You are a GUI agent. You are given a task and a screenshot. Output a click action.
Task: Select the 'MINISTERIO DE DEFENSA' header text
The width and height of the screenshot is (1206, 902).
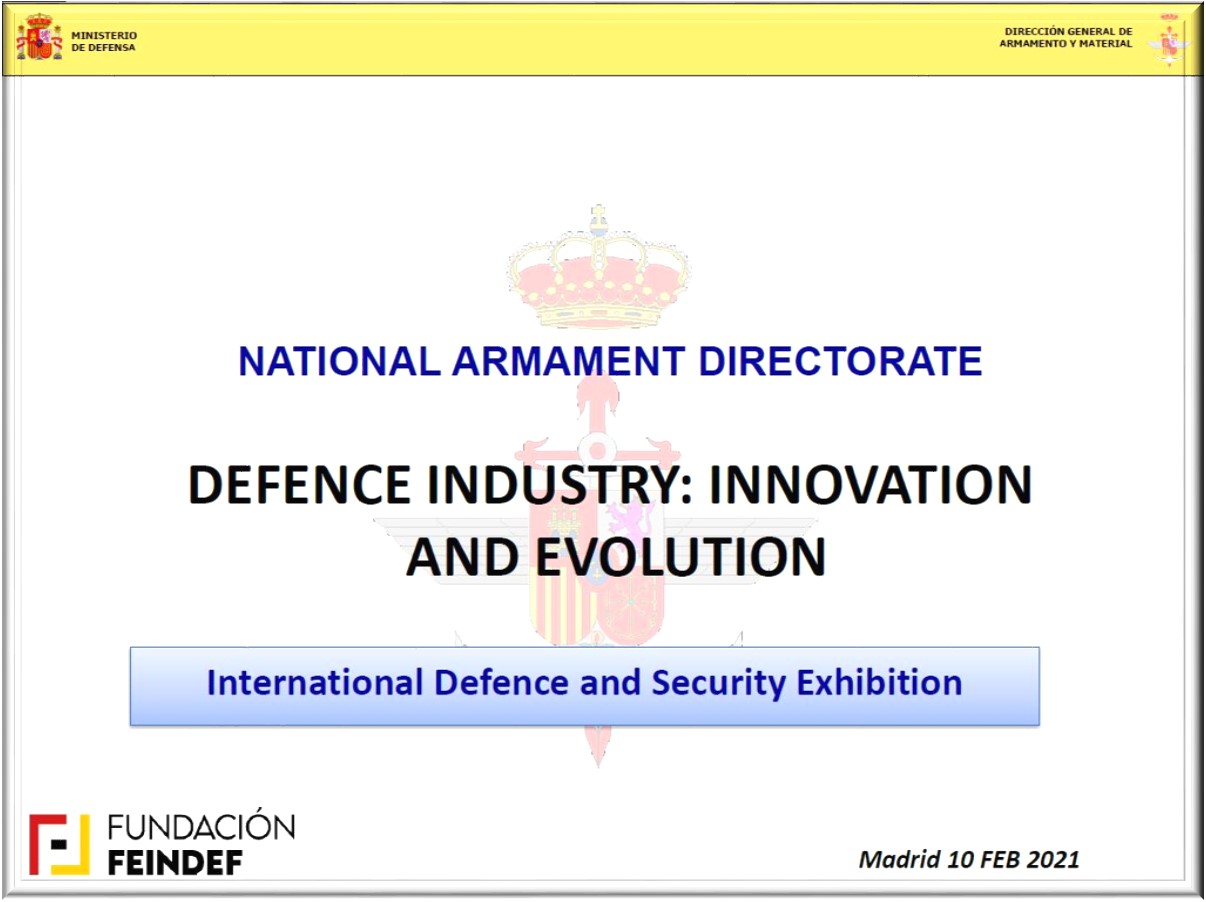(104, 41)
